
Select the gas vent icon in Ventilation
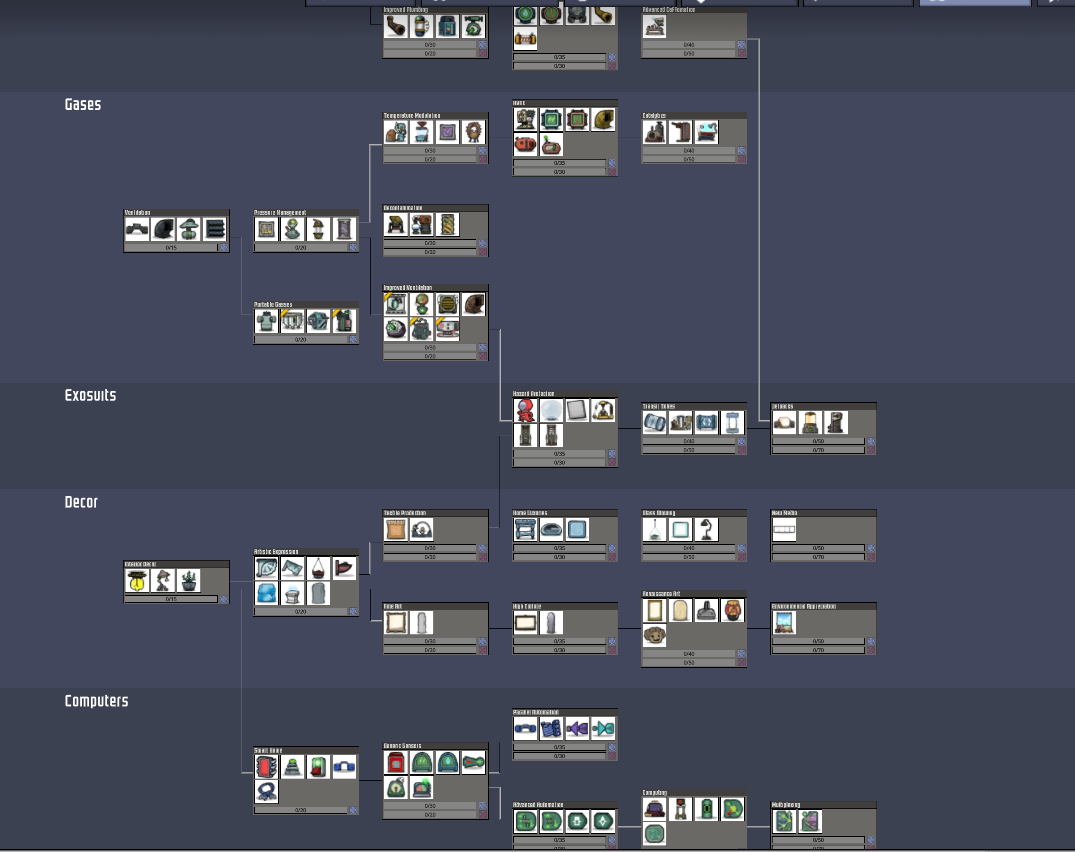tap(189, 230)
